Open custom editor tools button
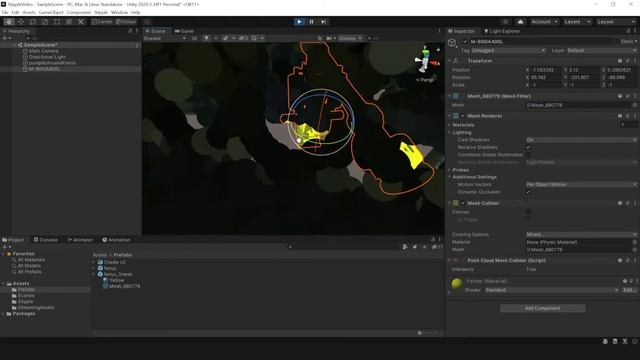Viewport: 640px width, 360px height. (81, 22)
